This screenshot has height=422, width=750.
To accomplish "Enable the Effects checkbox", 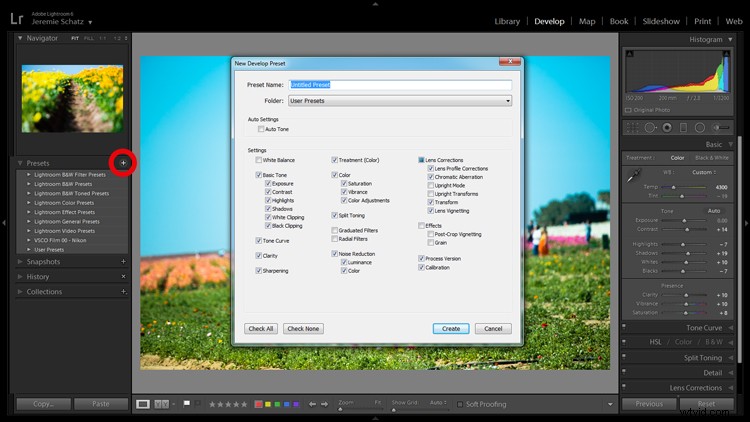I will tap(421, 226).
